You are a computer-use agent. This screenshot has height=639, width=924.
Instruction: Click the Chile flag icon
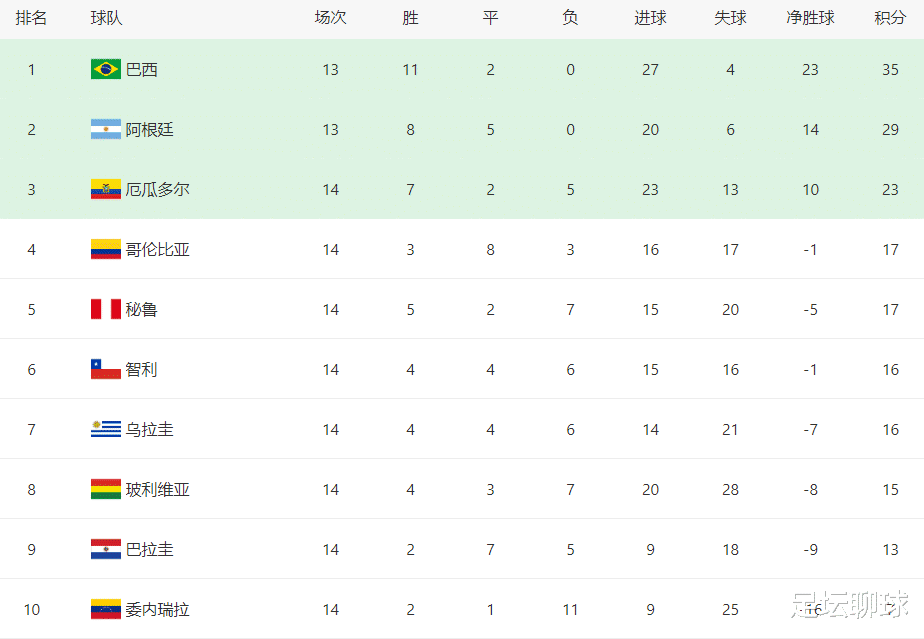(106, 370)
